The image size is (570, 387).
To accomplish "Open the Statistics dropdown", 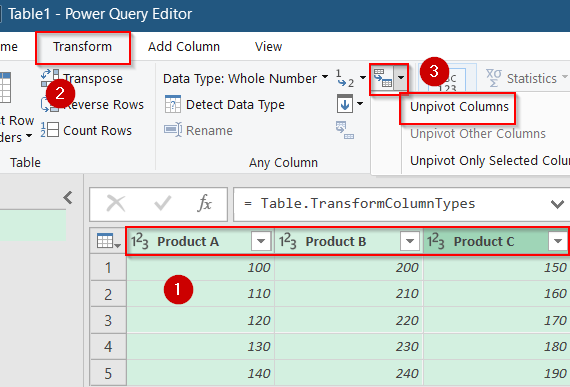I will [x=565, y=77].
